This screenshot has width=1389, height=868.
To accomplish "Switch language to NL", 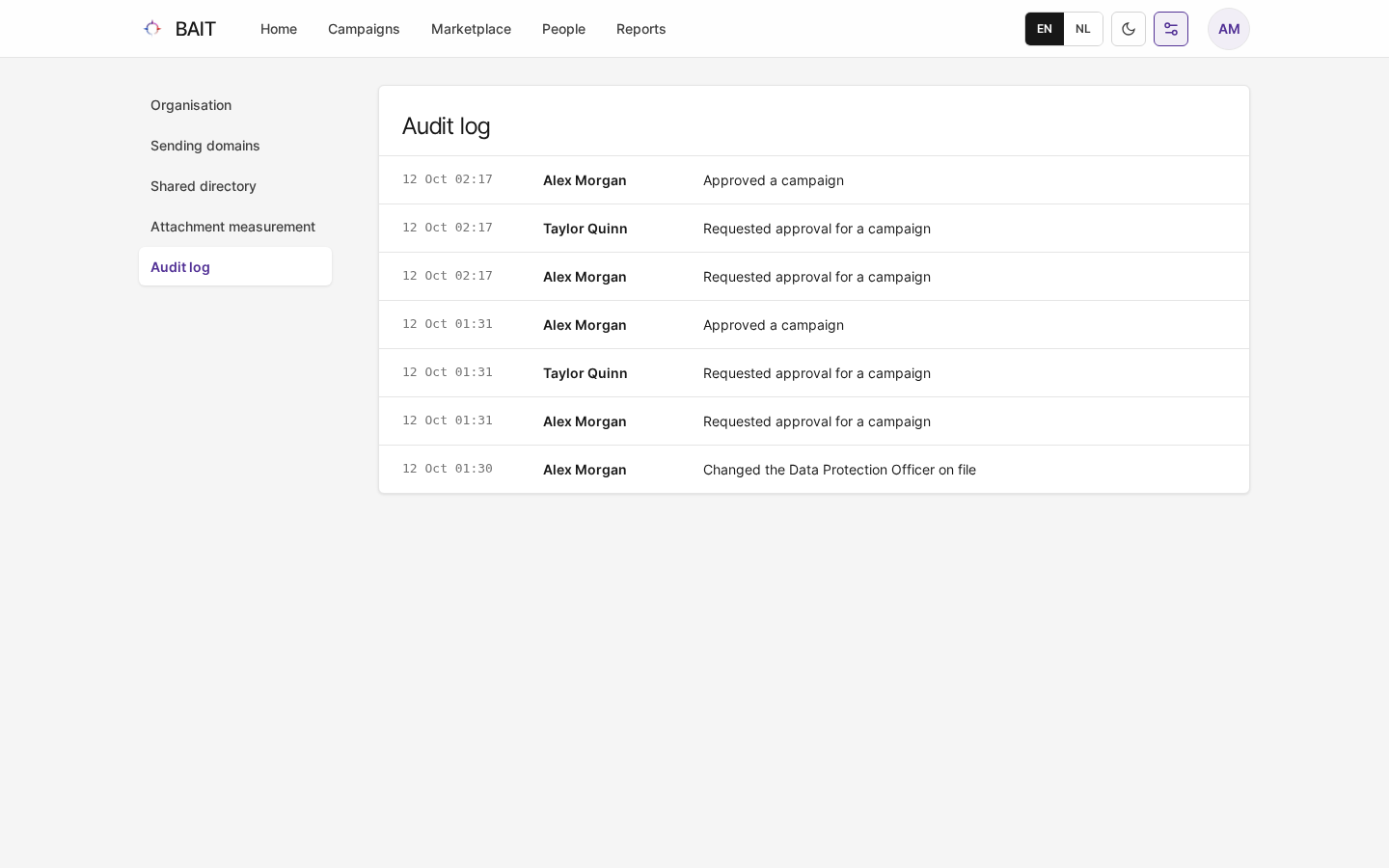I will (x=1083, y=29).
